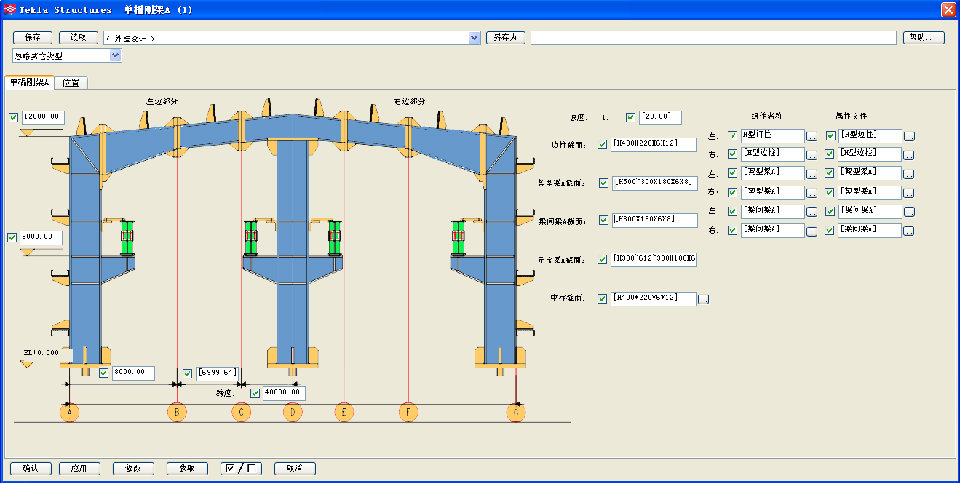Click the save-as name input field
The width and height of the screenshot is (960, 483).
(713, 38)
